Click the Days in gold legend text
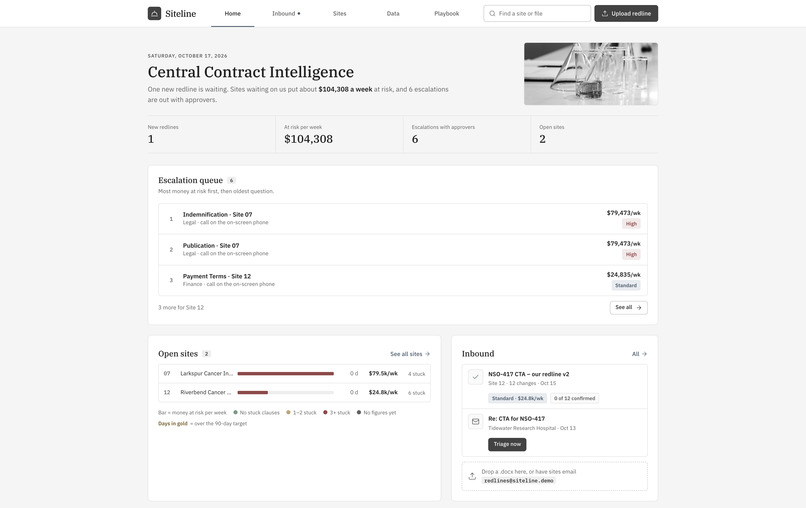Viewport: 806px width, 508px height. click(173, 424)
